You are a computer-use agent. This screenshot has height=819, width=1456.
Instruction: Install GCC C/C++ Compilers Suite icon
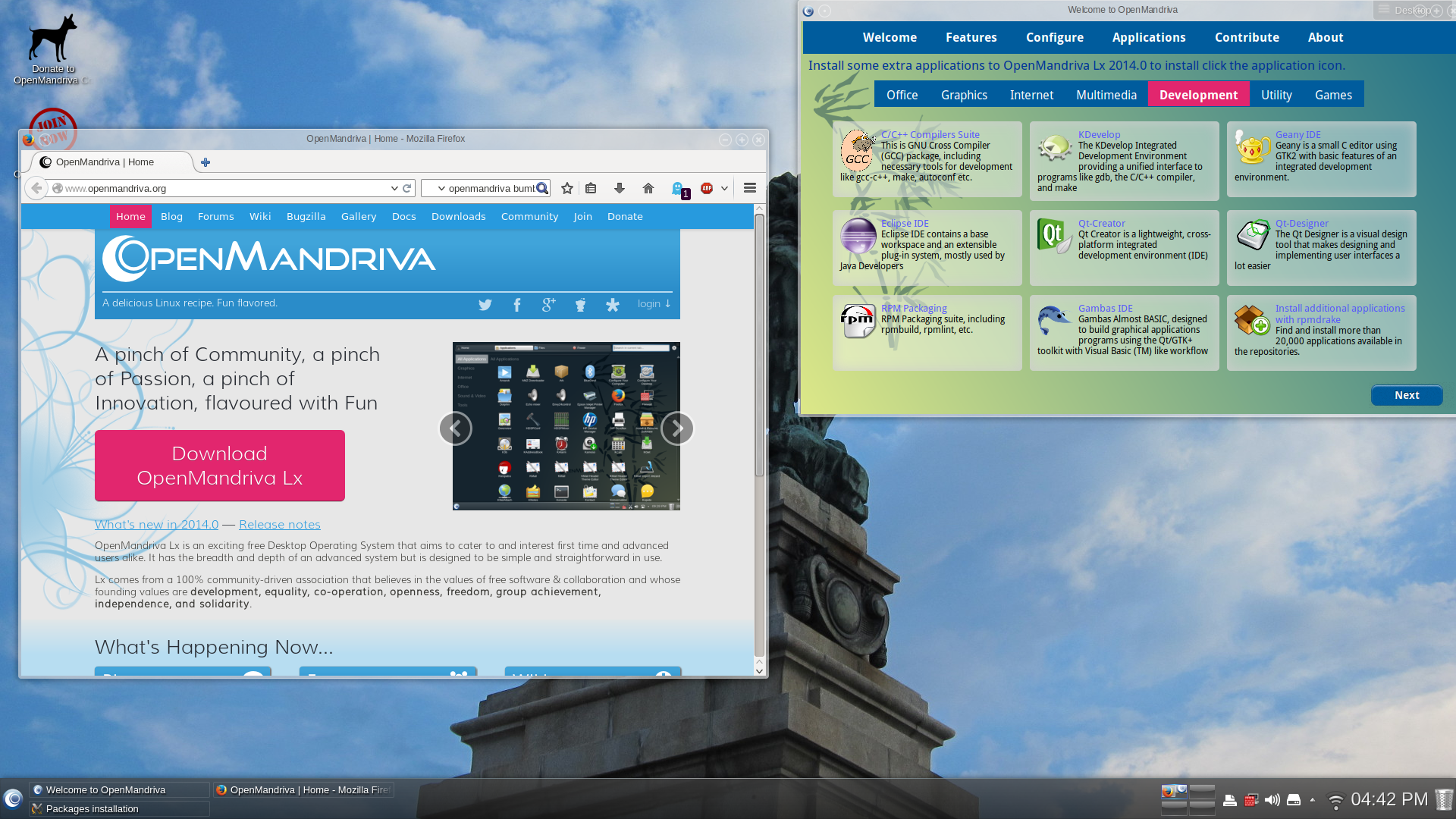click(858, 150)
